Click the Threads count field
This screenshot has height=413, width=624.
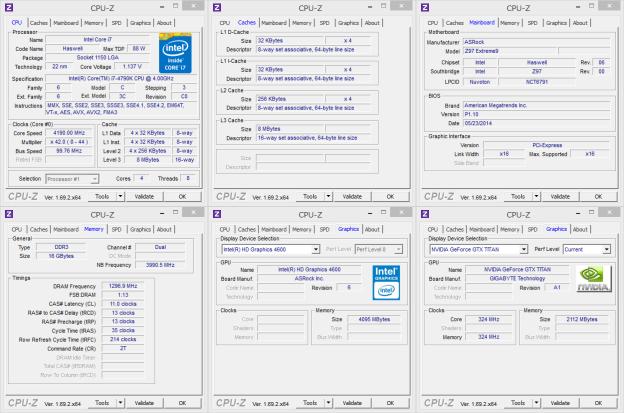click(188, 179)
